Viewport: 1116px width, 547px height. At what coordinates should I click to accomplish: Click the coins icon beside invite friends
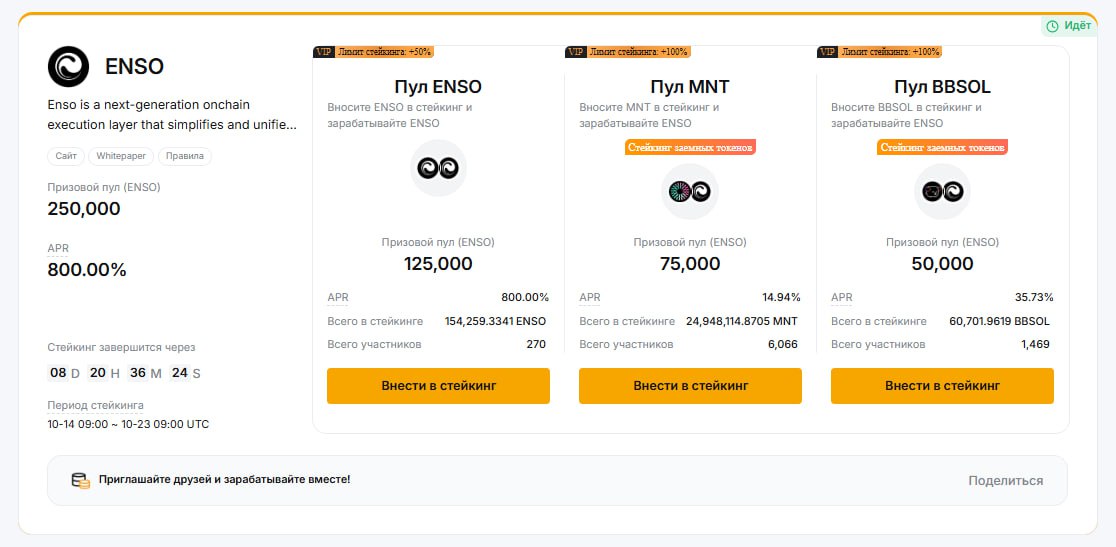80,480
